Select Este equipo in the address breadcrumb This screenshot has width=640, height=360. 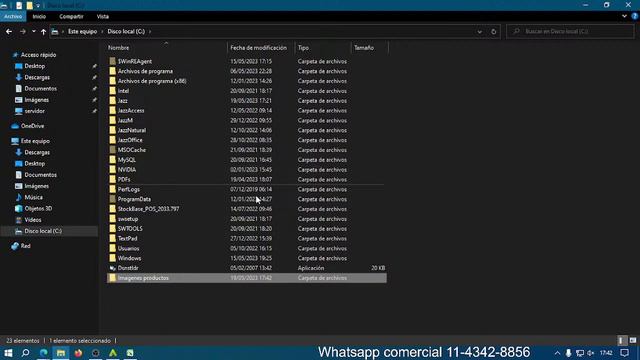tap(82, 31)
